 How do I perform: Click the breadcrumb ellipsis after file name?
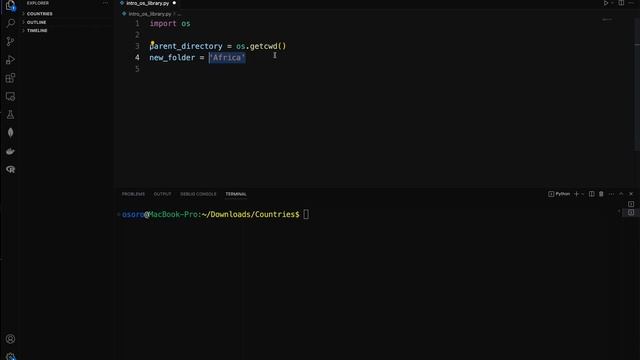coord(179,14)
